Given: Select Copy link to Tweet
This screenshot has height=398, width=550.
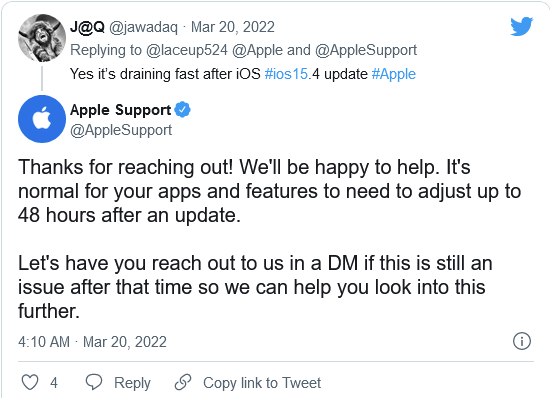Looking at the screenshot, I should (262, 383).
